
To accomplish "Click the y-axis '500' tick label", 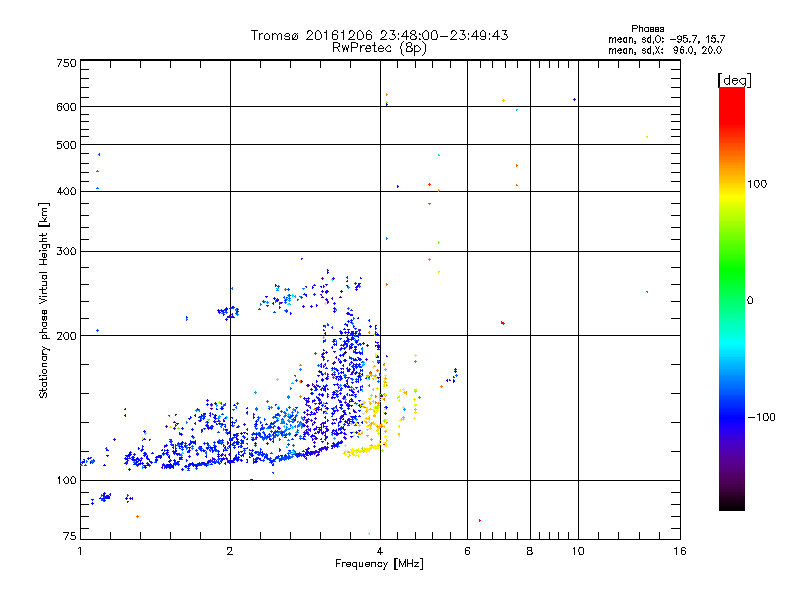I will (66, 145).
